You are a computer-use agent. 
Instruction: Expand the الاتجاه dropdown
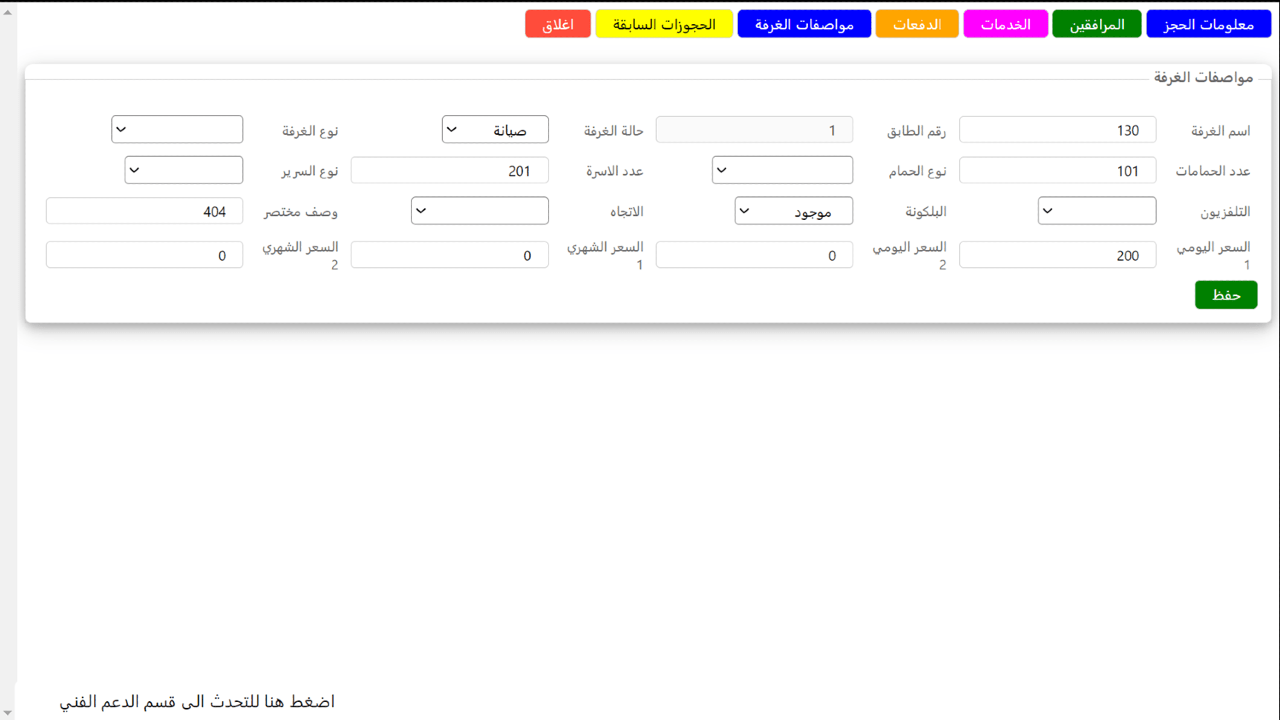(479, 211)
